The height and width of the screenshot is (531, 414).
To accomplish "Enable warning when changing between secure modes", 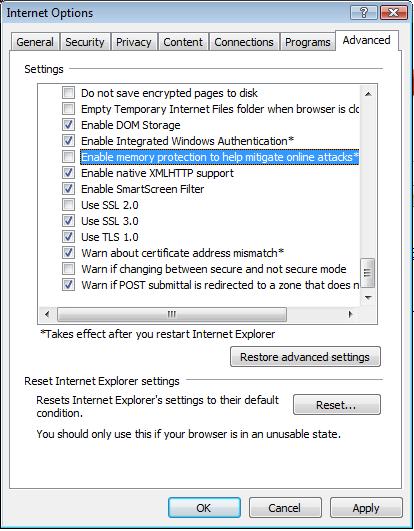I will tap(68, 269).
